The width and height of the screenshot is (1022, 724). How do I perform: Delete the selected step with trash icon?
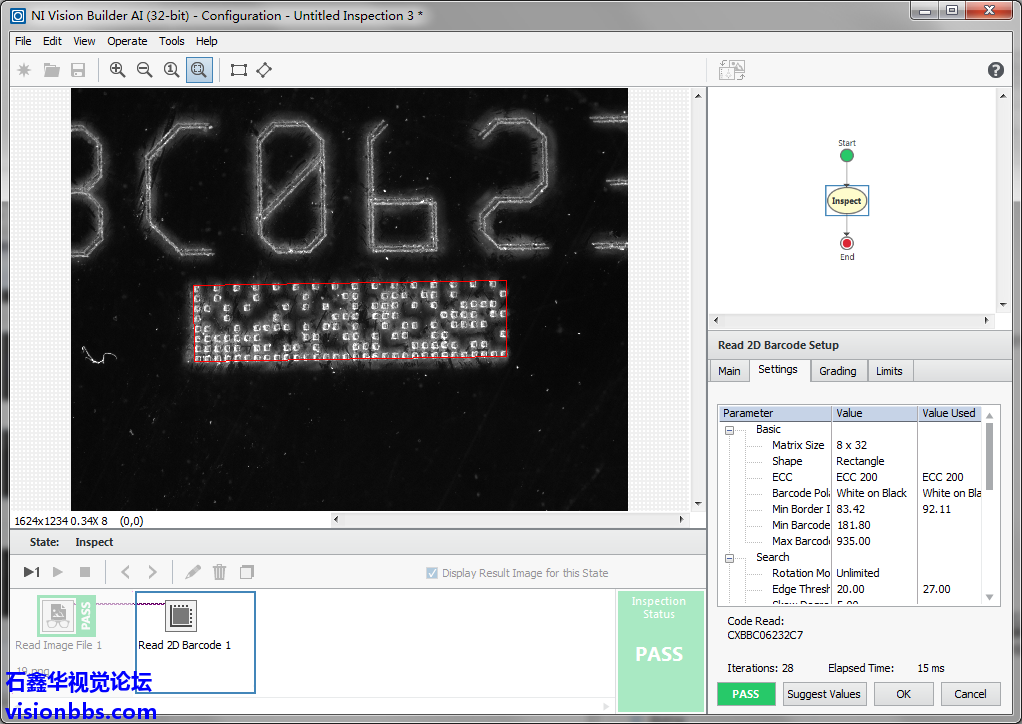pyautogui.click(x=219, y=572)
